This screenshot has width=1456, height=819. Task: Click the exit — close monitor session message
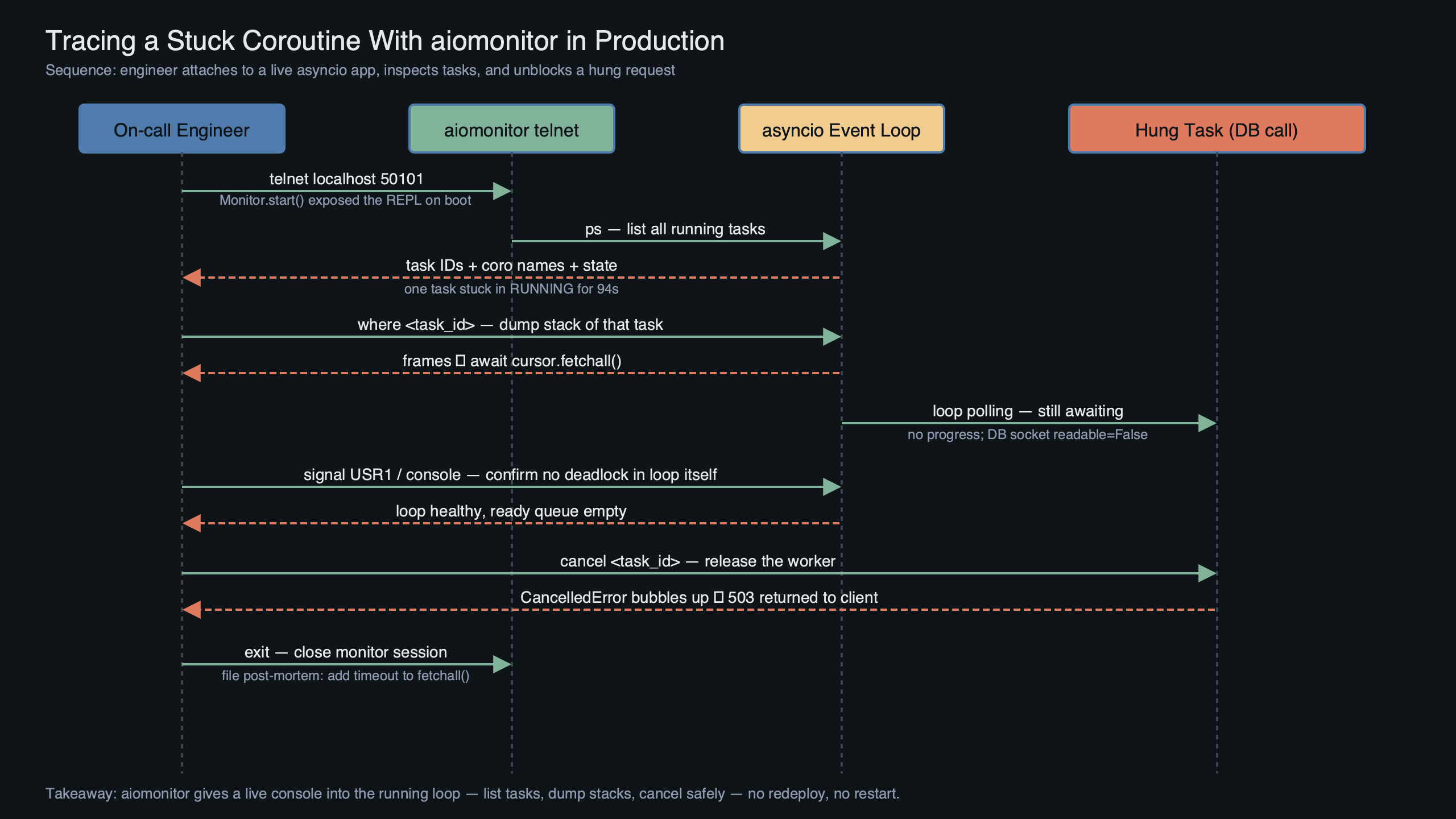[x=346, y=664]
